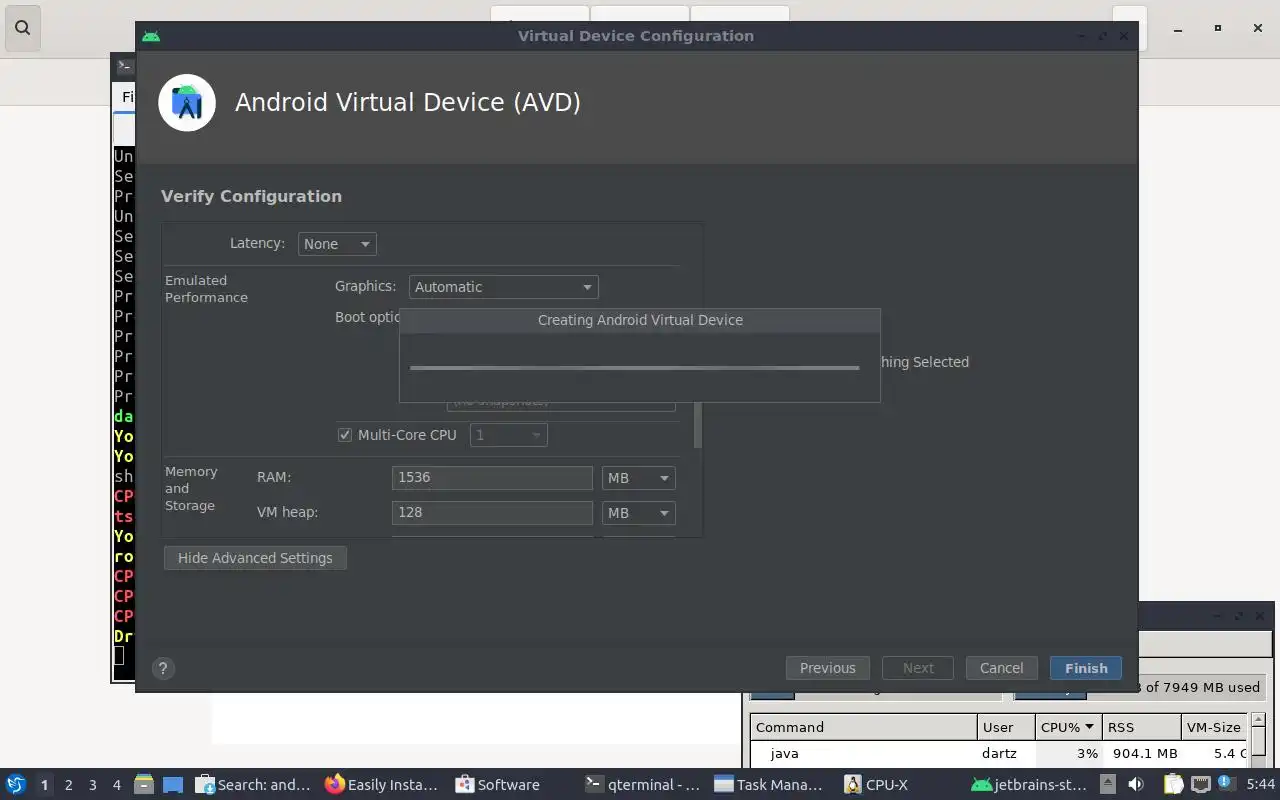1280x800 pixels.
Task: Click the Previous button
Action: [827, 668]
